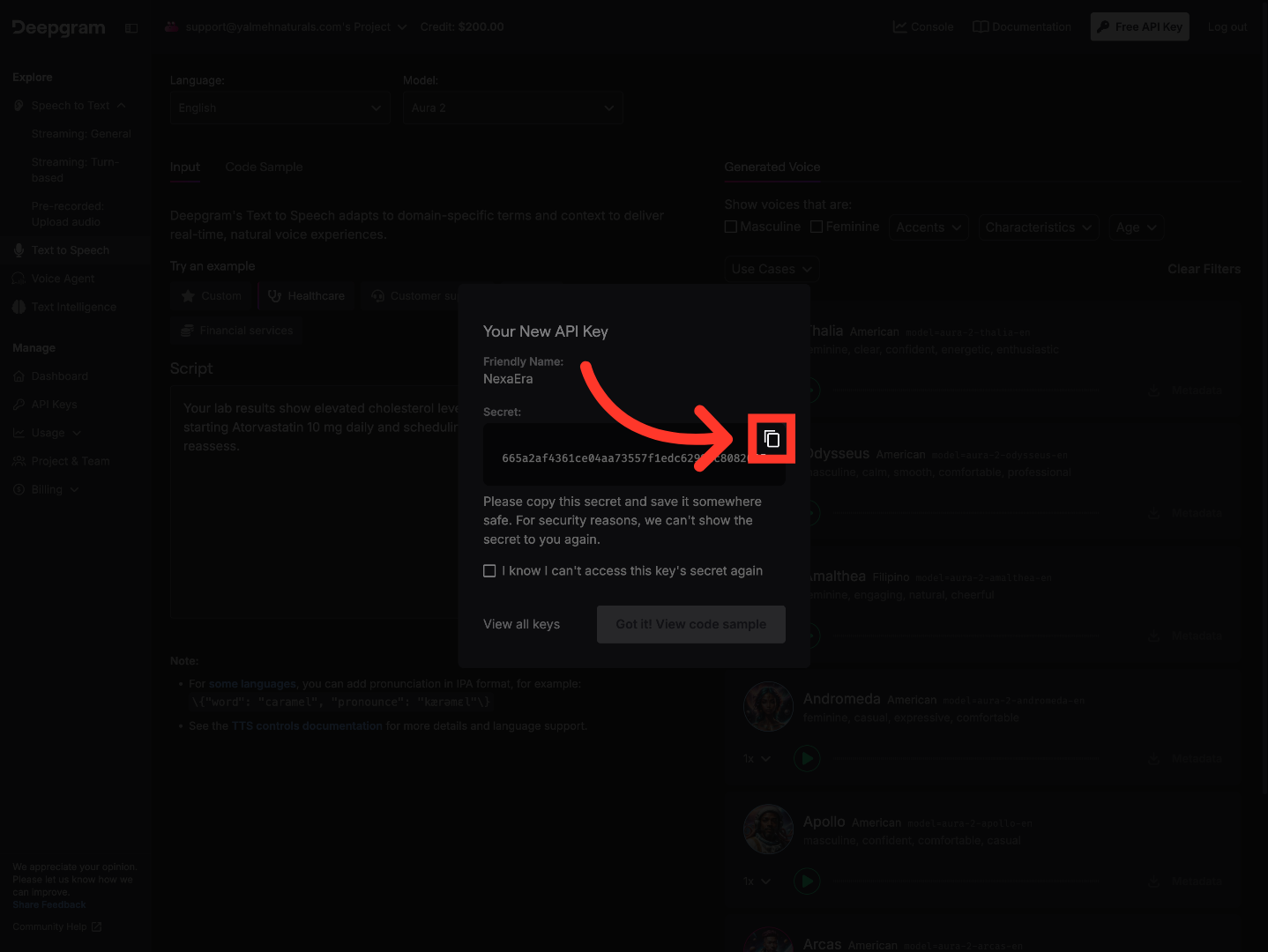Click the View all keys link

521,624
